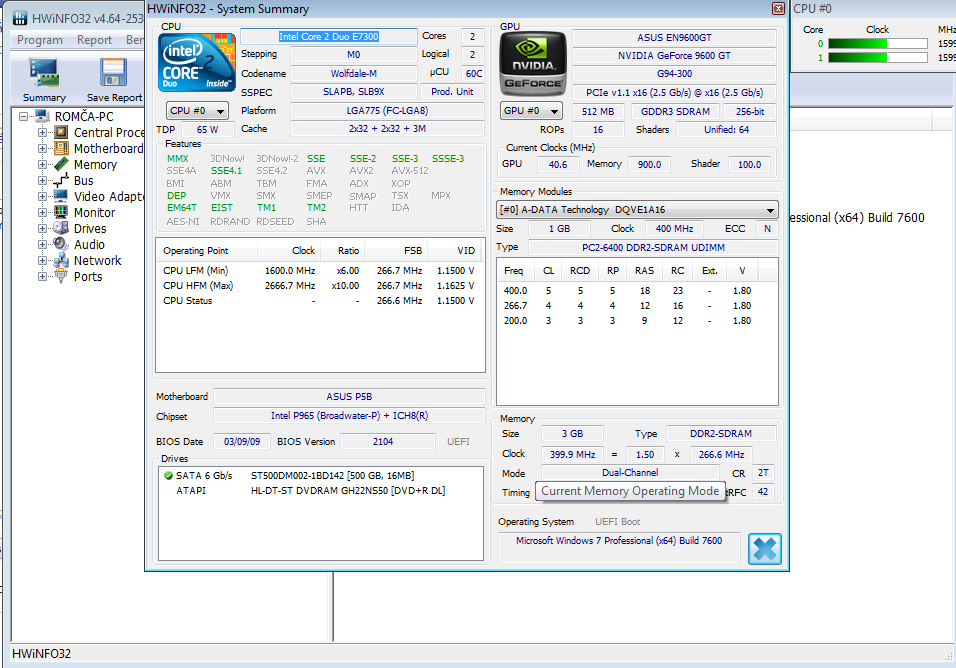956x668 pixels.
Task: Click the Dual-Channel mode field
Action: (630, 473)
